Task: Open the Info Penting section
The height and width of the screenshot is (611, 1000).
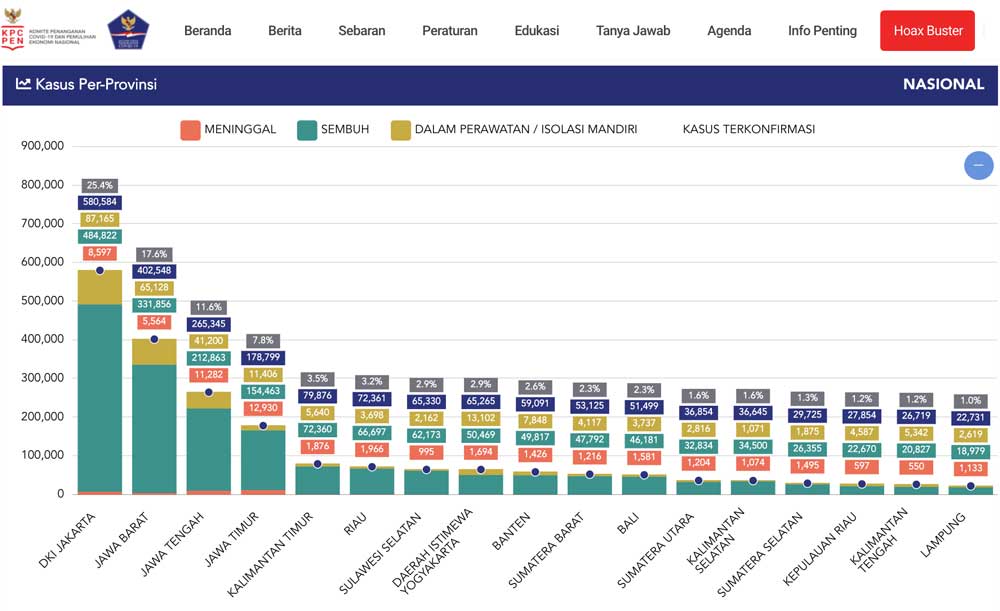Action: click(x=822, y=31)
